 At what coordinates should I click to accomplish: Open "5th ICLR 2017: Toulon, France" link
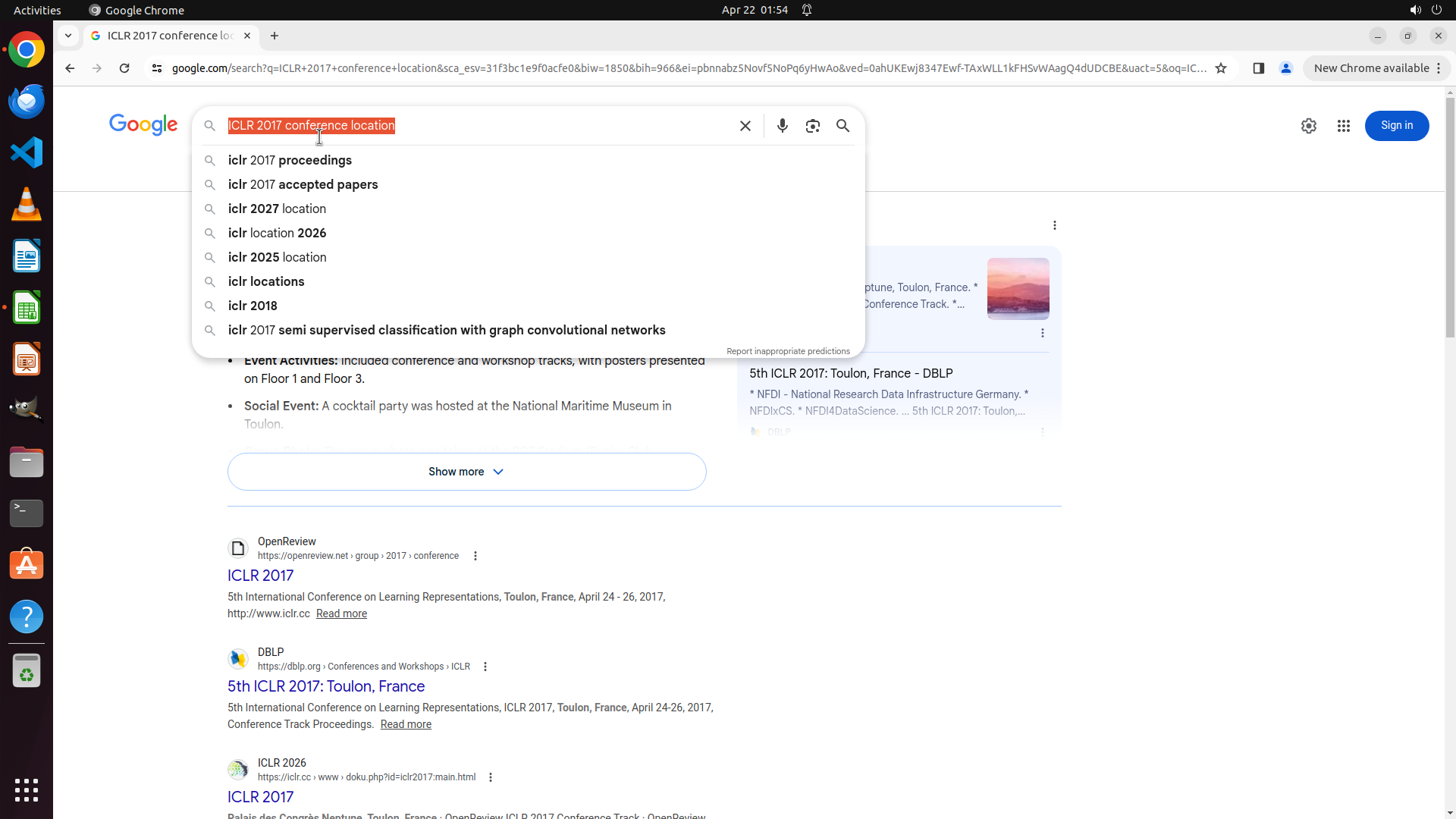pos(326,686)
